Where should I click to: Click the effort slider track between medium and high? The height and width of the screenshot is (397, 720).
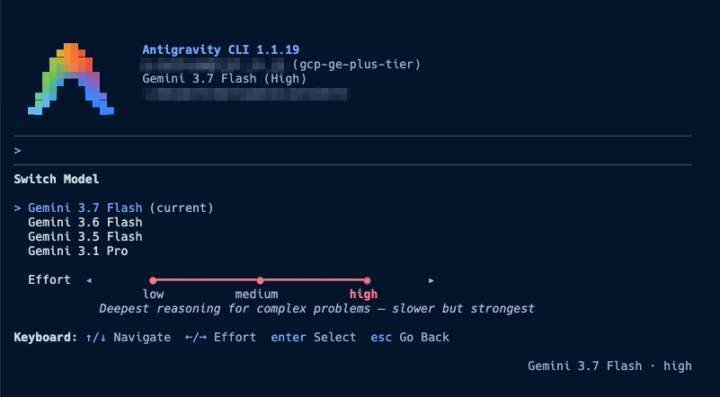click(x=313, y=280)
